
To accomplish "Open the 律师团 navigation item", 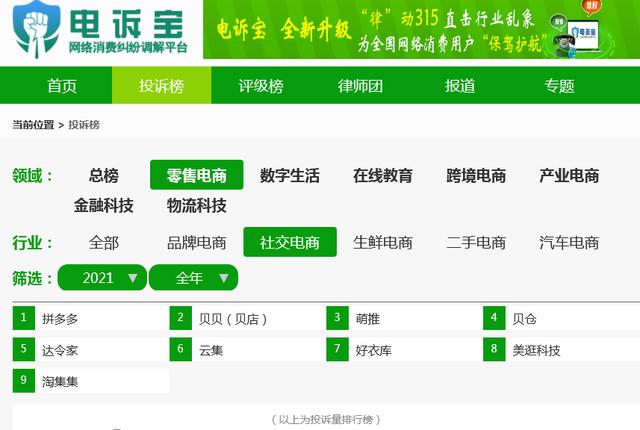I will [360, 86].
